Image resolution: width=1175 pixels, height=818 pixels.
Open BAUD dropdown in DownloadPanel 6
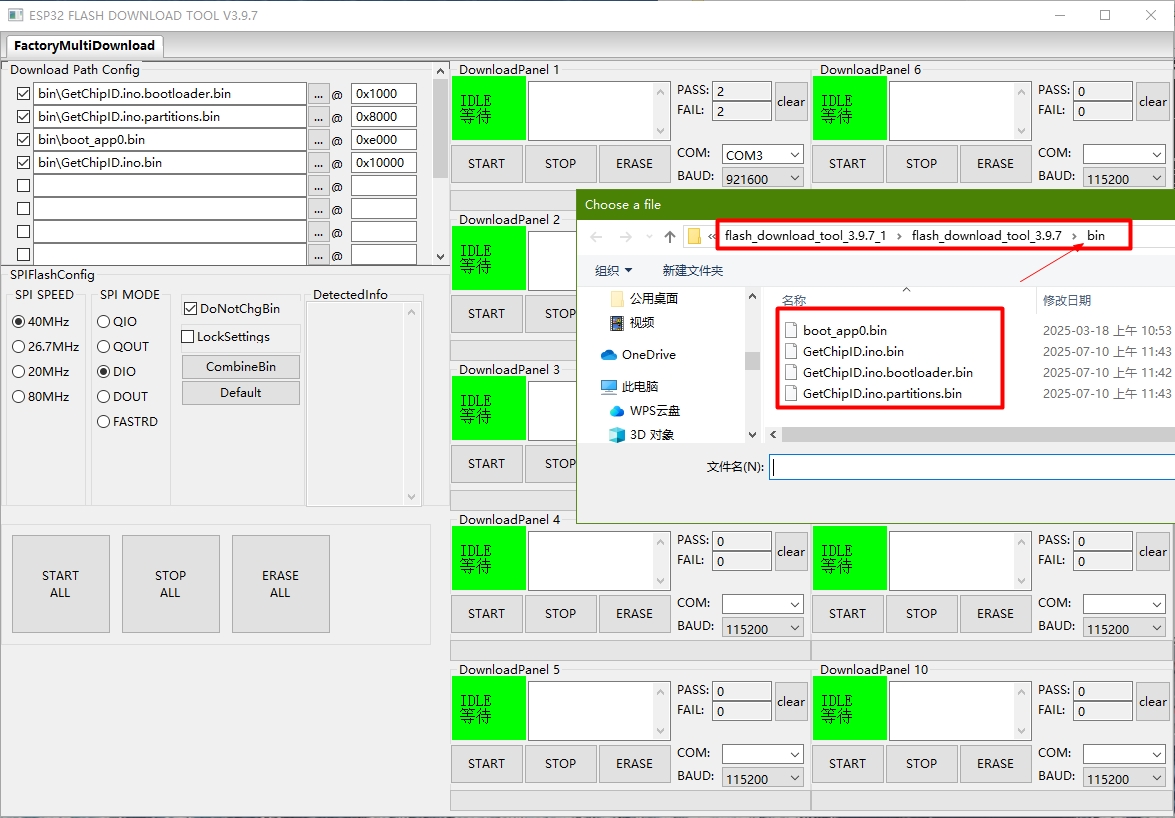pyautogui.click(x=1124, y=178)
